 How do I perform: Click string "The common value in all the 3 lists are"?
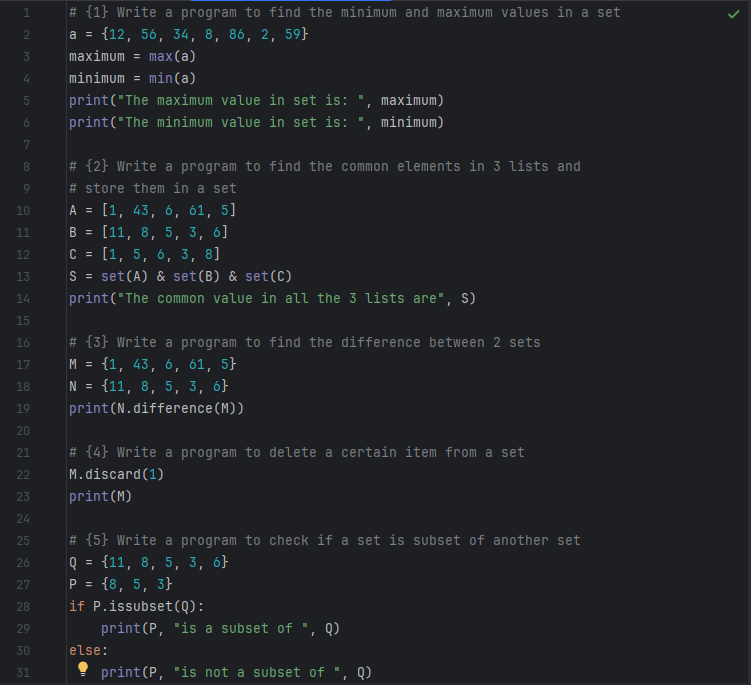tap(281, 299)
